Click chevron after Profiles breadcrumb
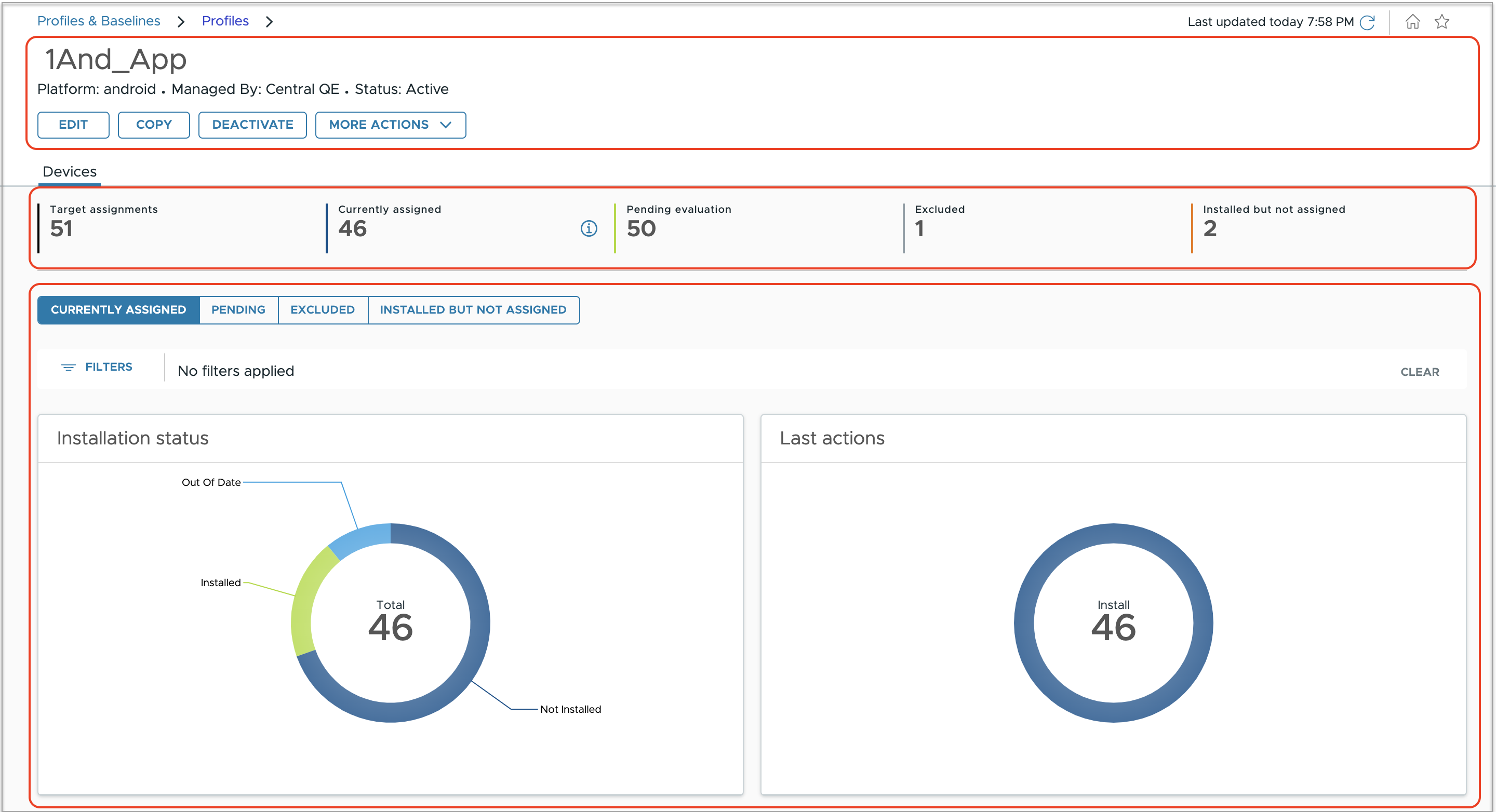Viewport: 1496px width, 812px height. pos(269,21)
